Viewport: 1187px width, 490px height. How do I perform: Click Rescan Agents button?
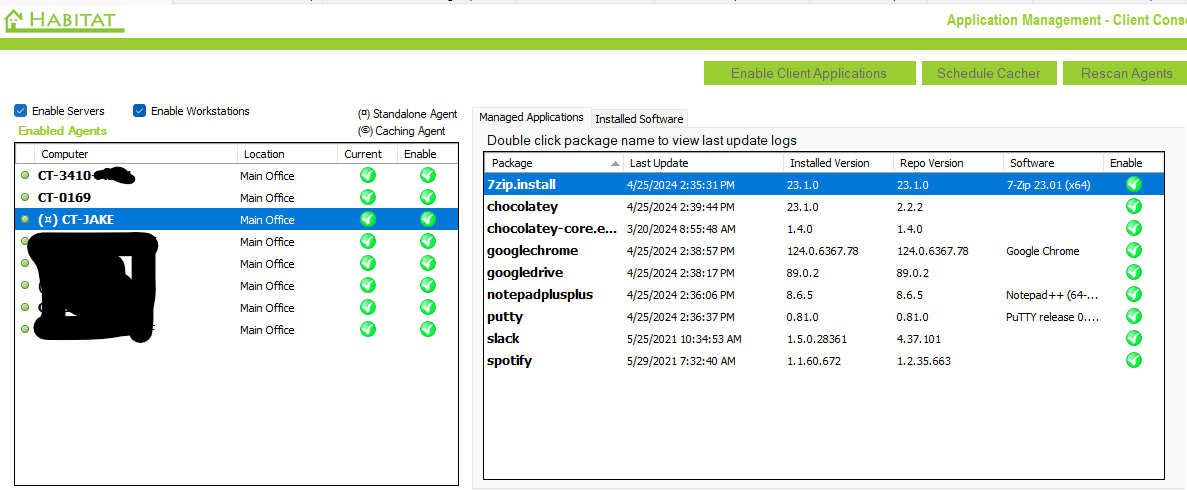tap(1125, 73)
